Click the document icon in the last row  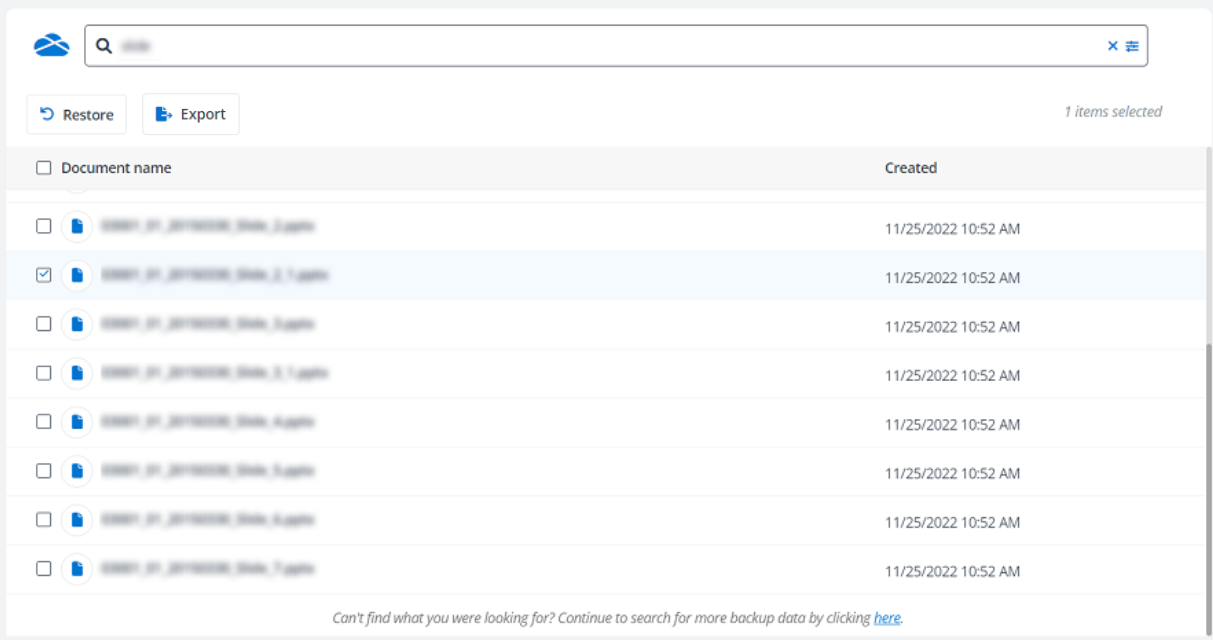click(x=75, y=570)
